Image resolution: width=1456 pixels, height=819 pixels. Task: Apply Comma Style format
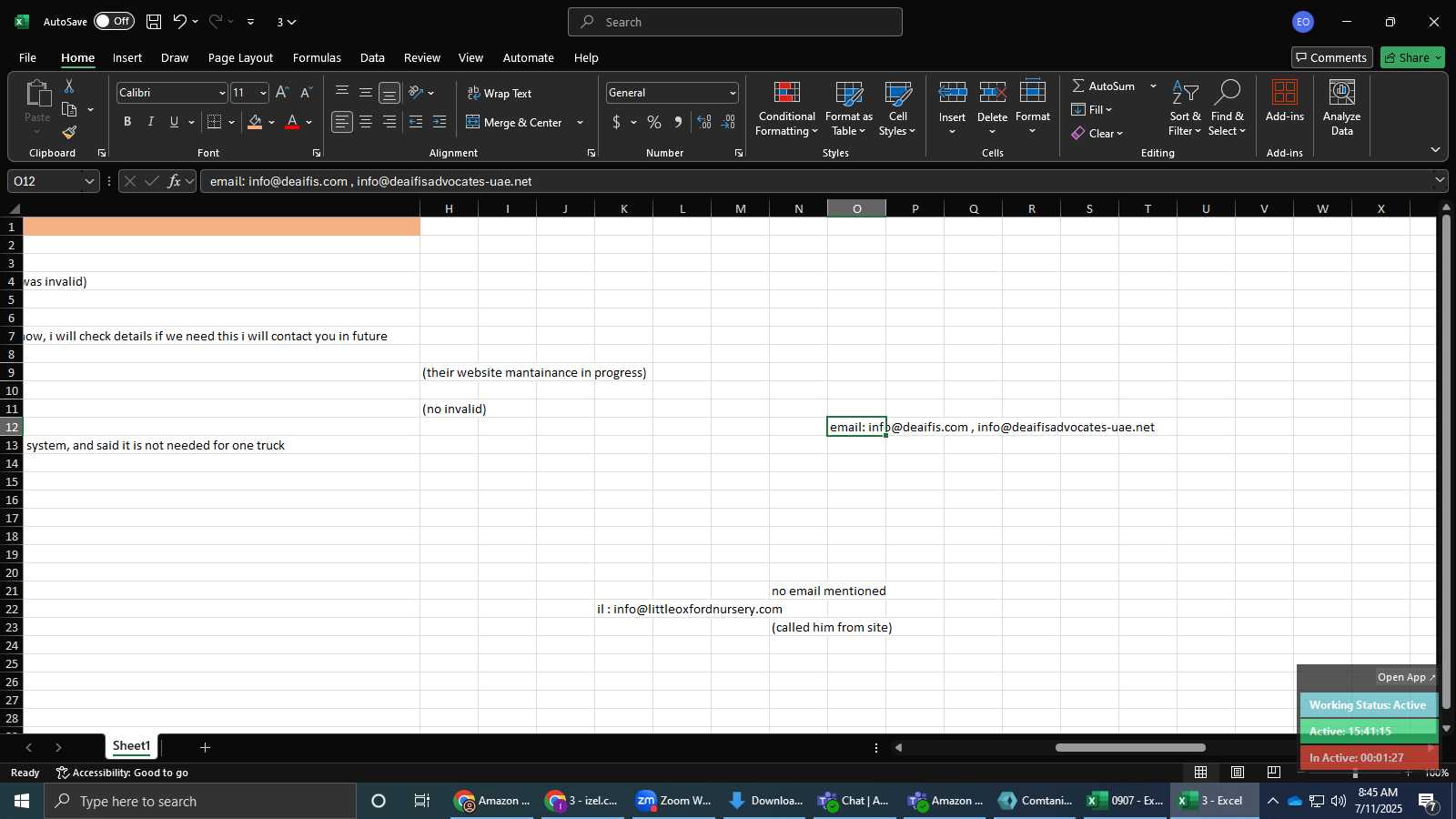(678, 122)
